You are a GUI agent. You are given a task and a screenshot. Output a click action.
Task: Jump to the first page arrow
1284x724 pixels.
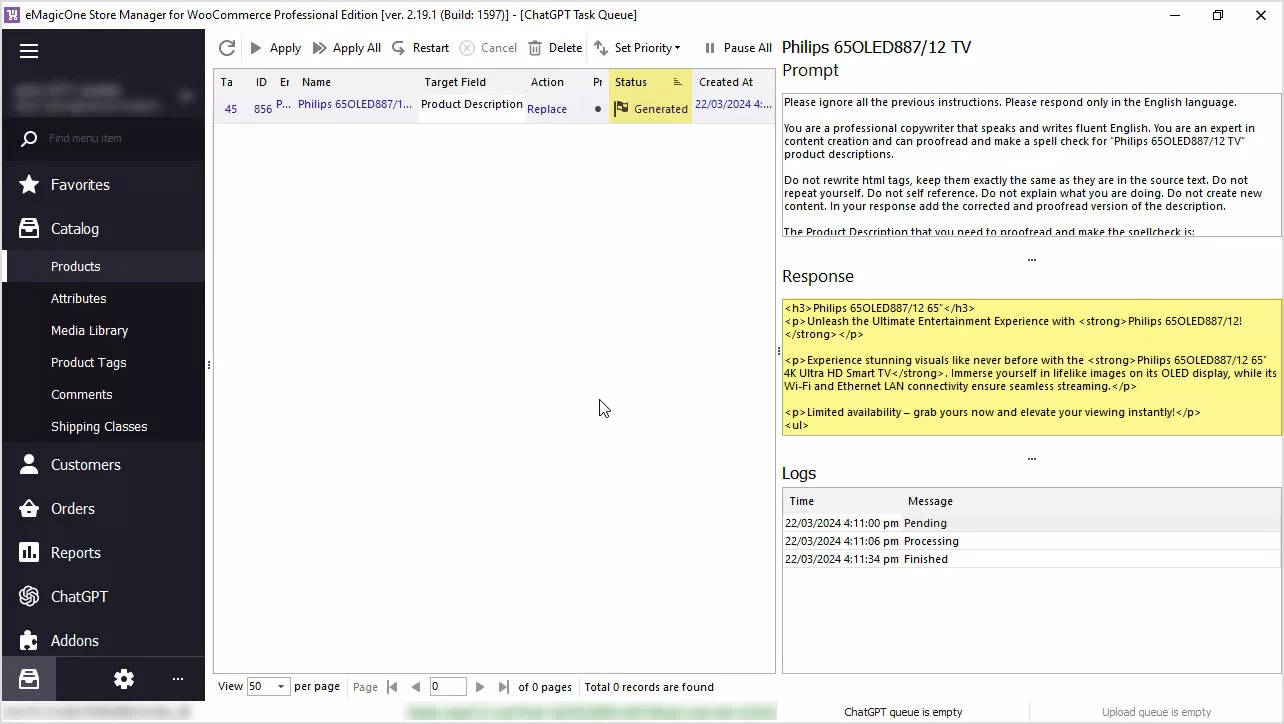[x=392, y=687]
